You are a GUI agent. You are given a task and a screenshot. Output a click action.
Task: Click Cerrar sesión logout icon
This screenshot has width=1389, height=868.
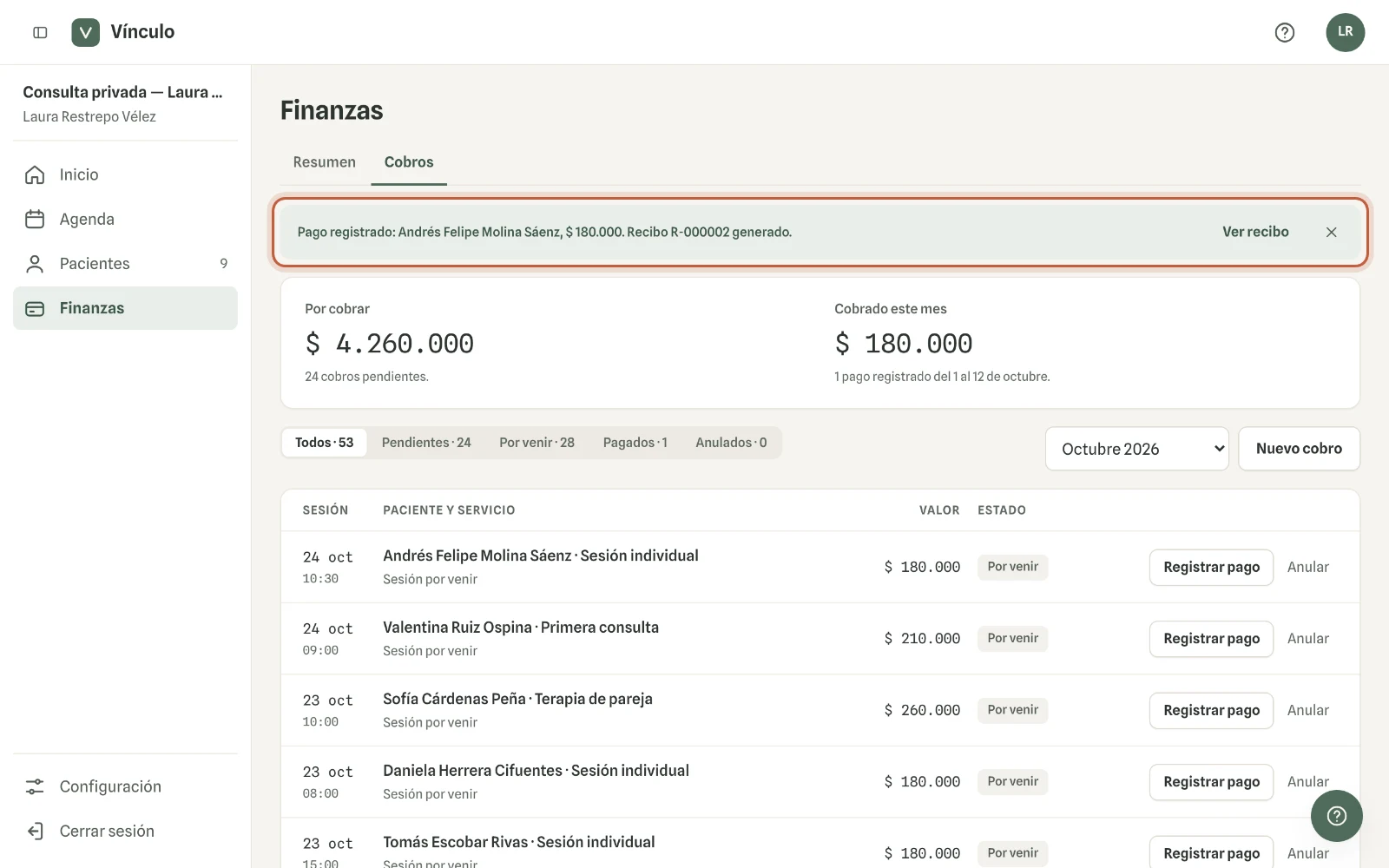click(x=35, y=831)
